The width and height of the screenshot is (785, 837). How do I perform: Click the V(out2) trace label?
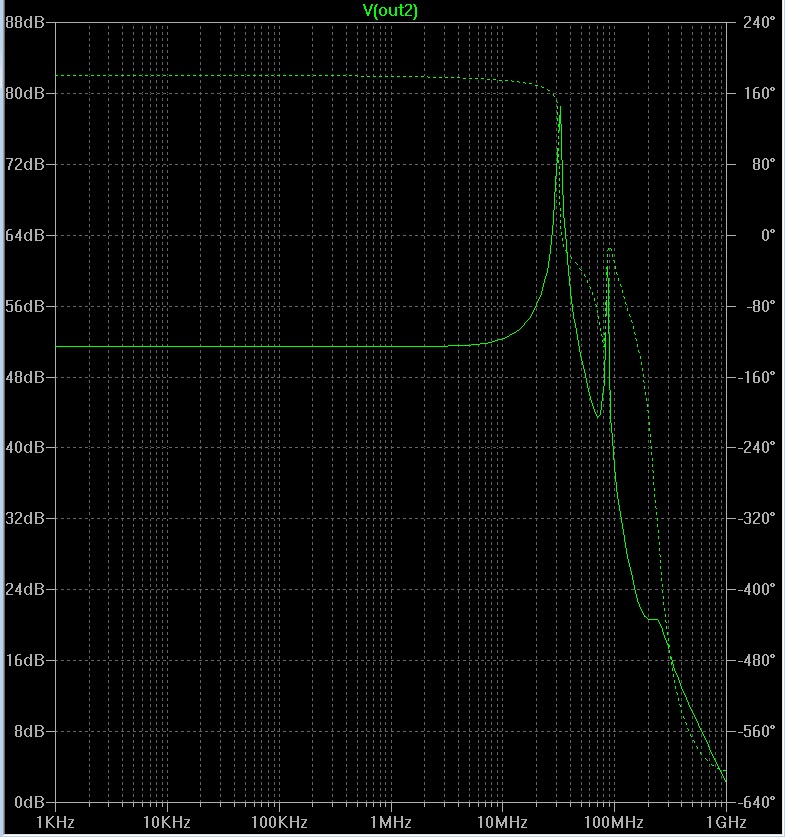390,10
